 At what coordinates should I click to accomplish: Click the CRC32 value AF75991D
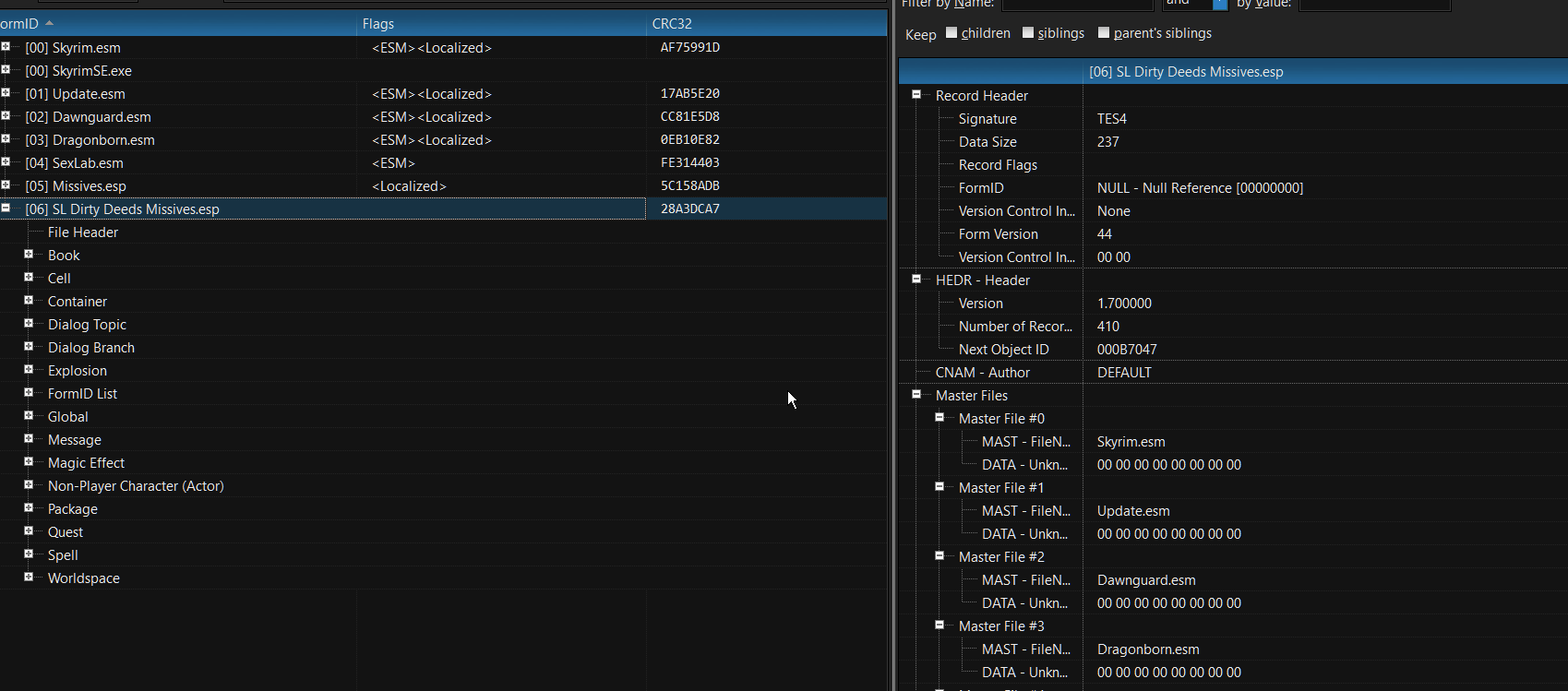[690, 47]
